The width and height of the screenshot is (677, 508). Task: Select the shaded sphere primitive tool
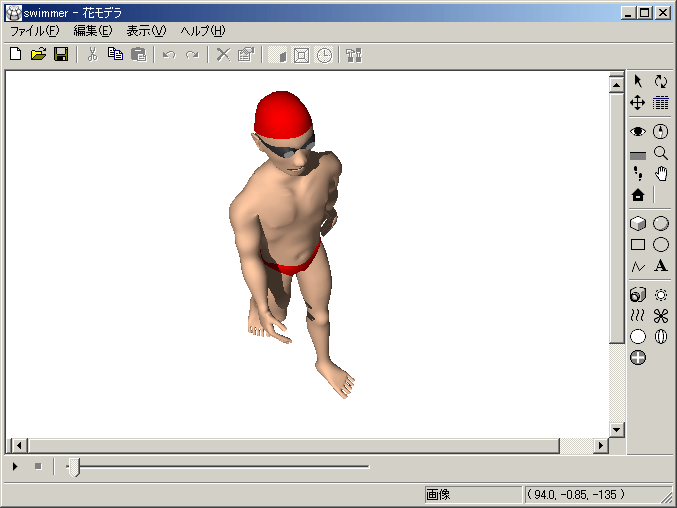[x=661, y=223]
